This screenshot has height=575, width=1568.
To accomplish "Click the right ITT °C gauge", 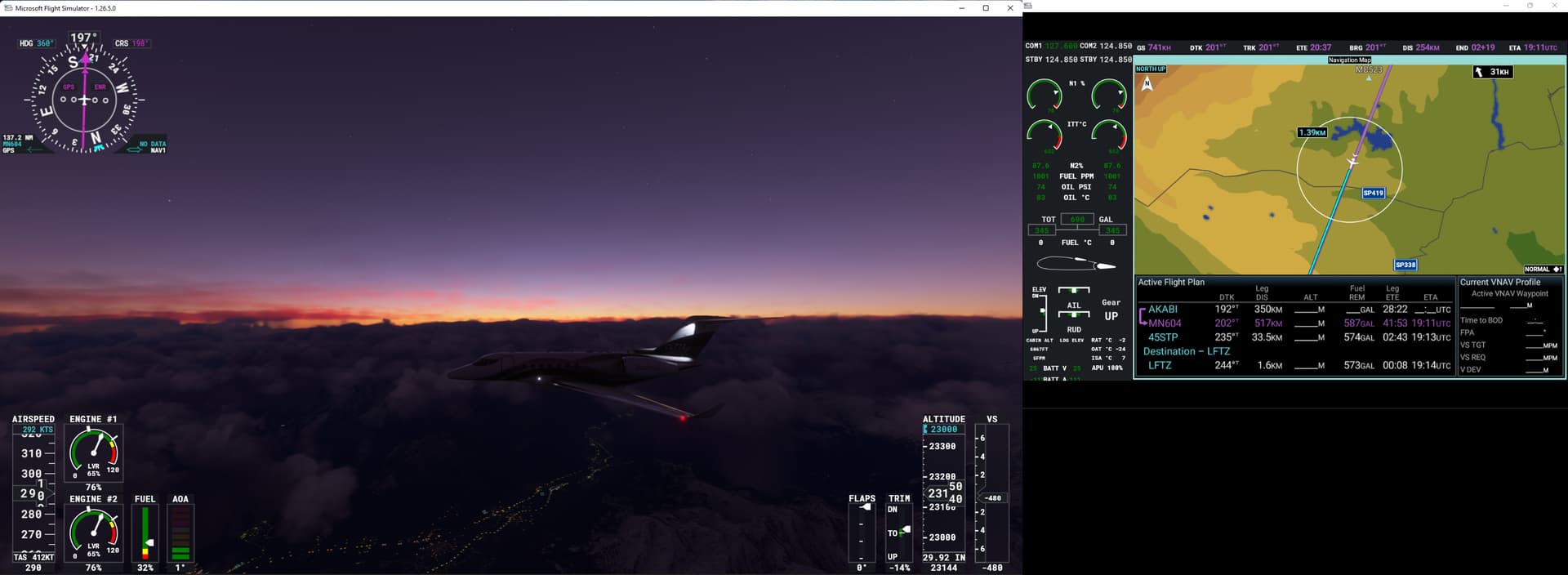I will point(1109,136).
